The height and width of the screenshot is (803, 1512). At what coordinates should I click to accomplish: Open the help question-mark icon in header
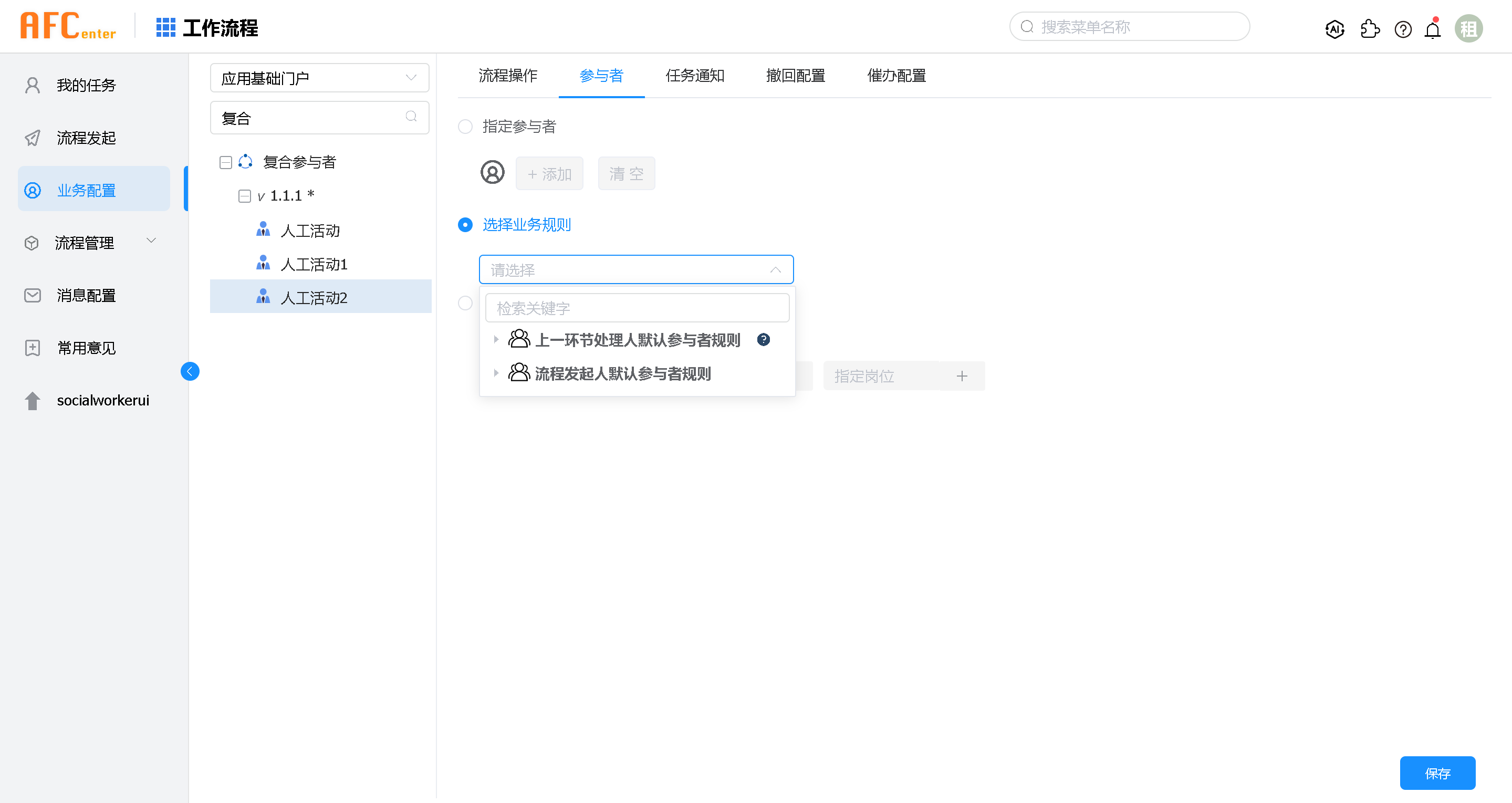coord(1403,29)
